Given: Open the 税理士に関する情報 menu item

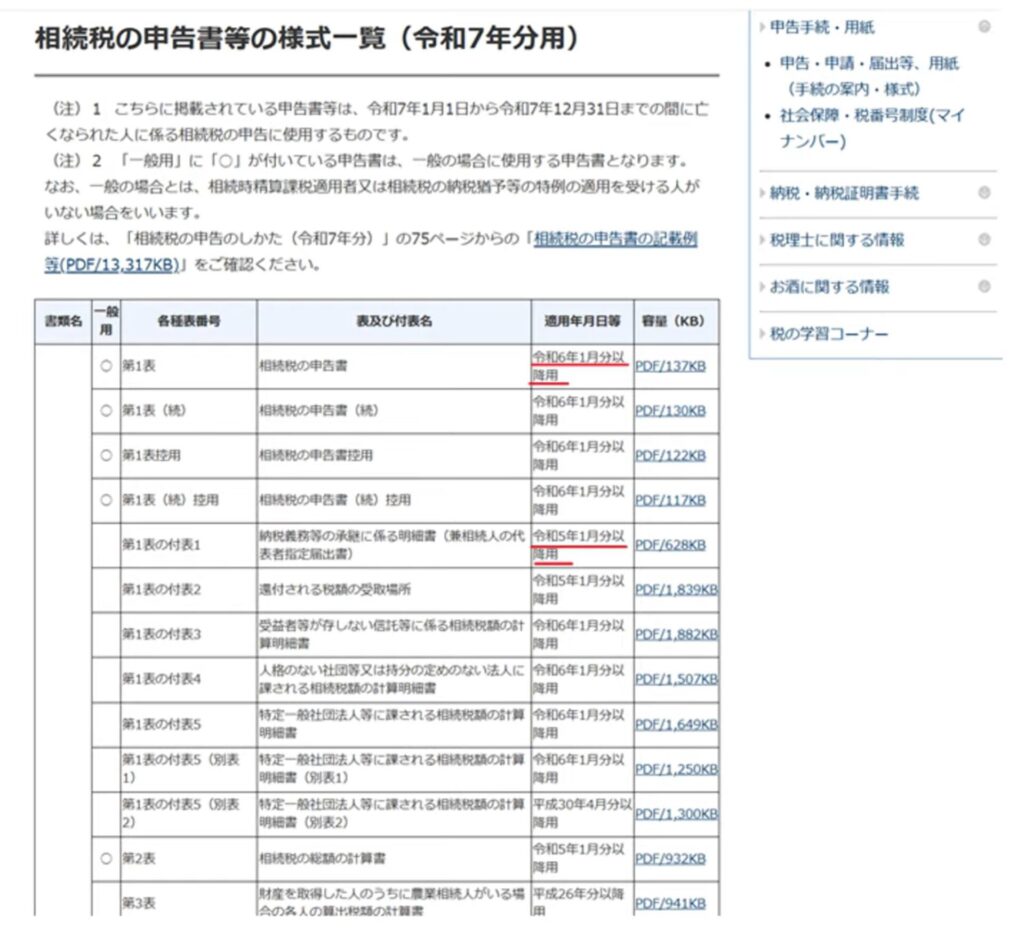Looking at the screenshot, I should click(836, 240).
